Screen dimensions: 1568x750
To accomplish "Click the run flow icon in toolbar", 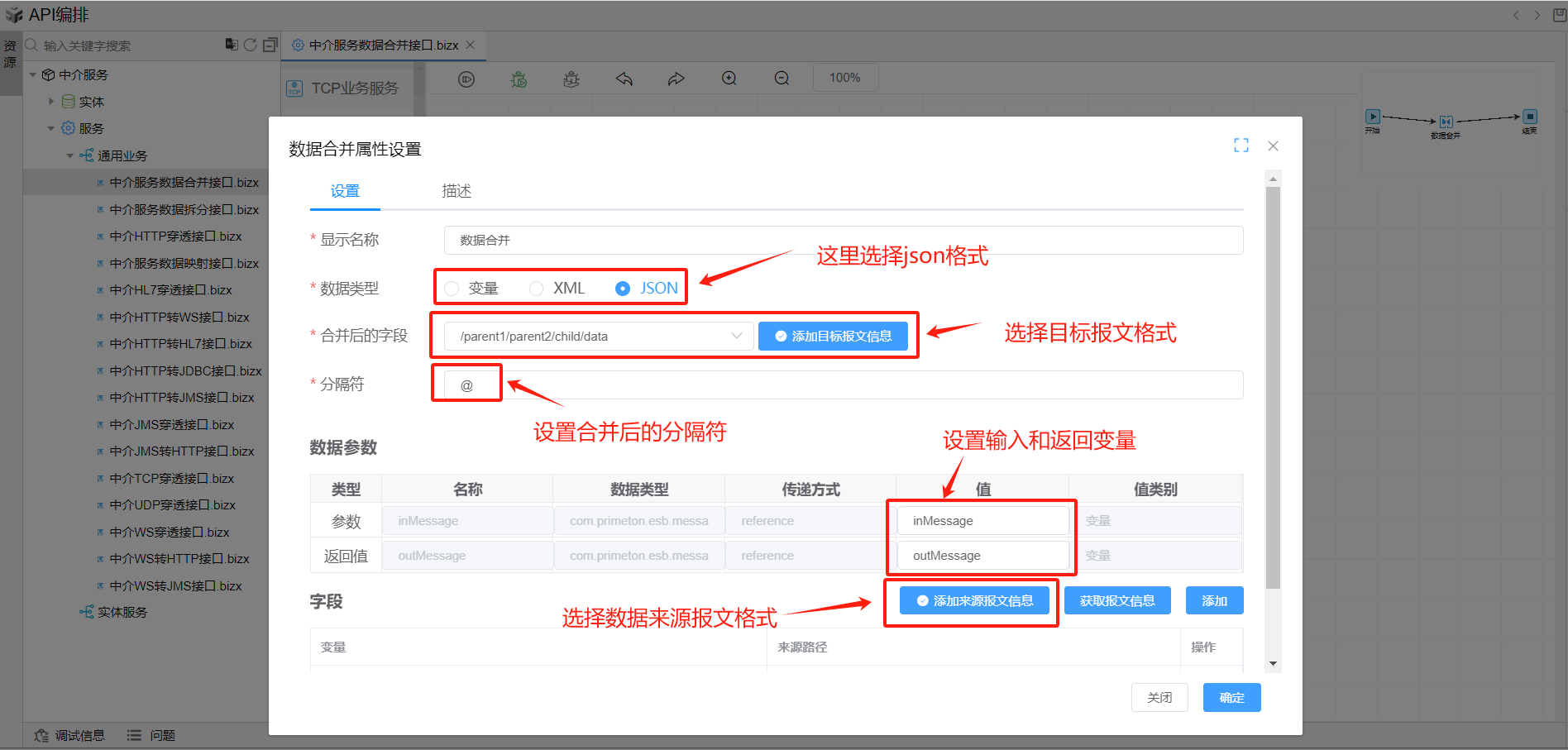I will click(466, 79).
